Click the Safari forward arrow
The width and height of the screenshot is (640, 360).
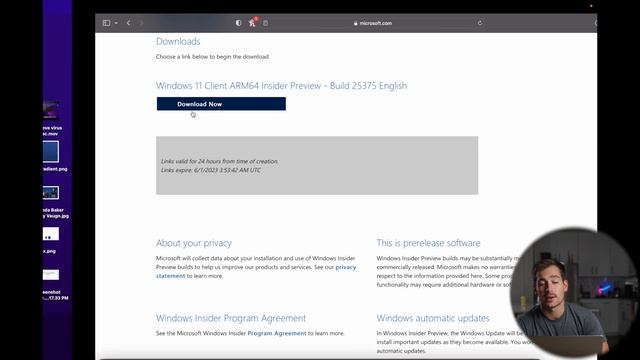(141, 23)
